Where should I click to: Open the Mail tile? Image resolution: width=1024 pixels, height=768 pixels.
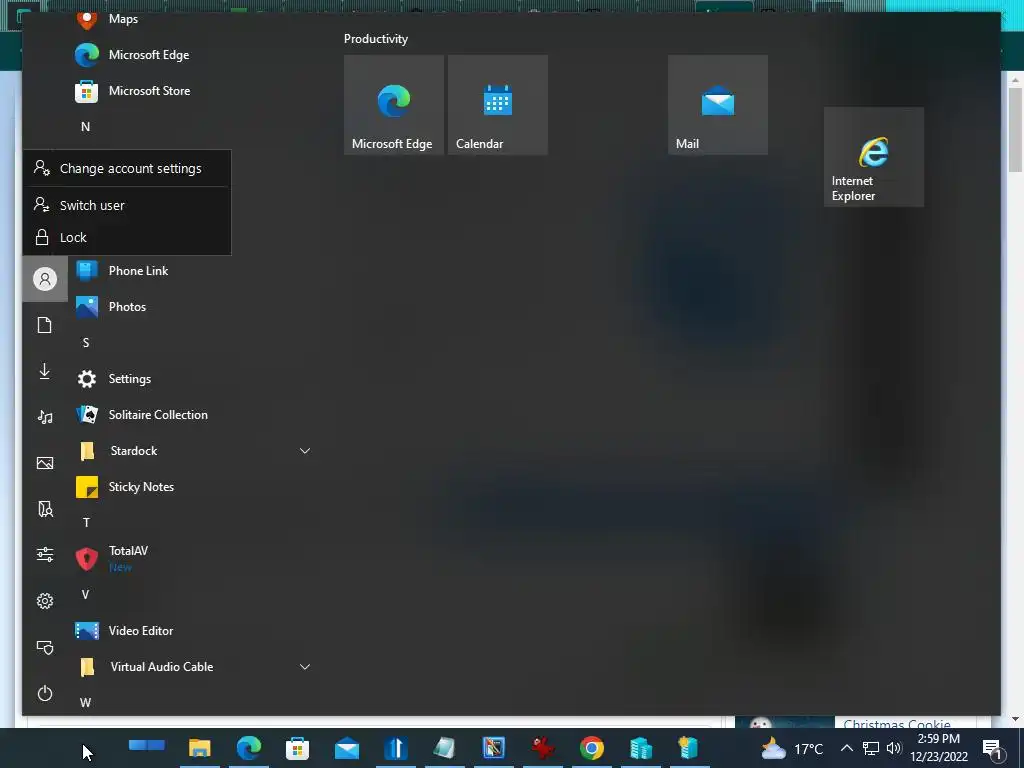tap(718, 104)
